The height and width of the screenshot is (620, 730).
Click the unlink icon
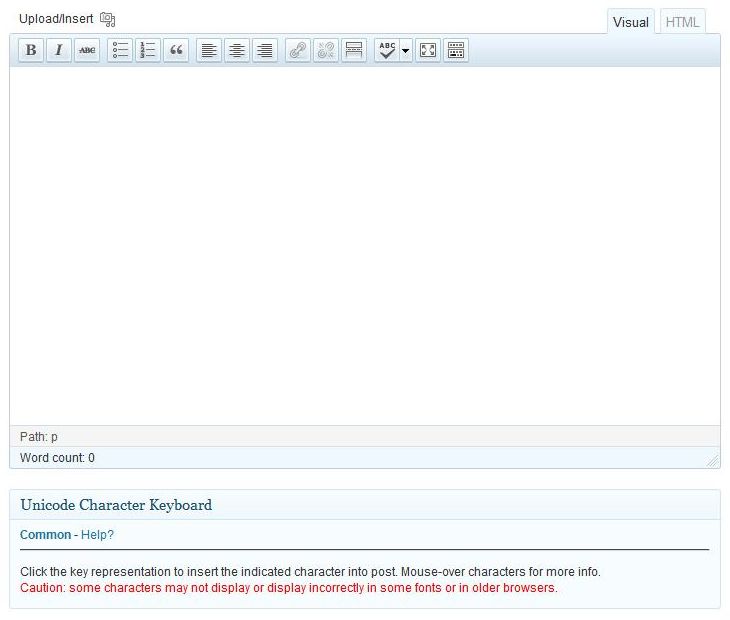click(326, 50)
